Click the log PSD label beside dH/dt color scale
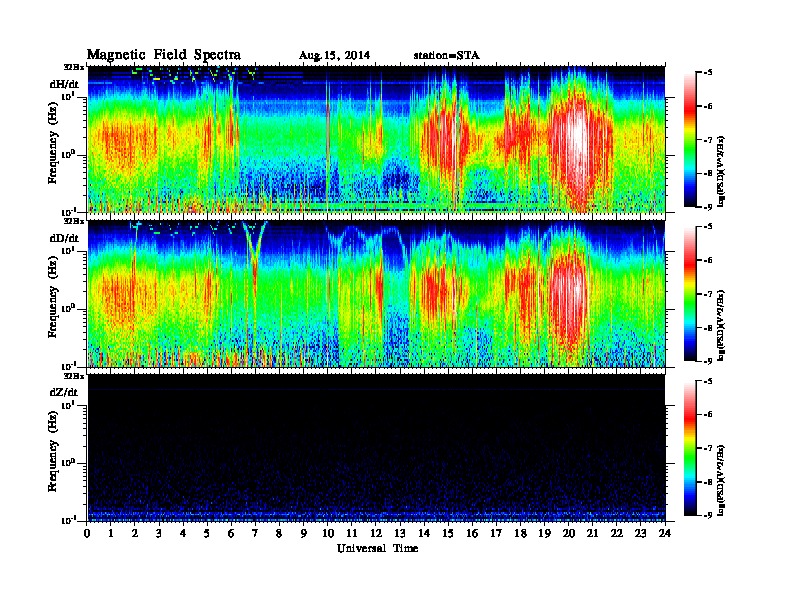Image resolution: width=792 pixels, height=612 pixels. [721, 171]
